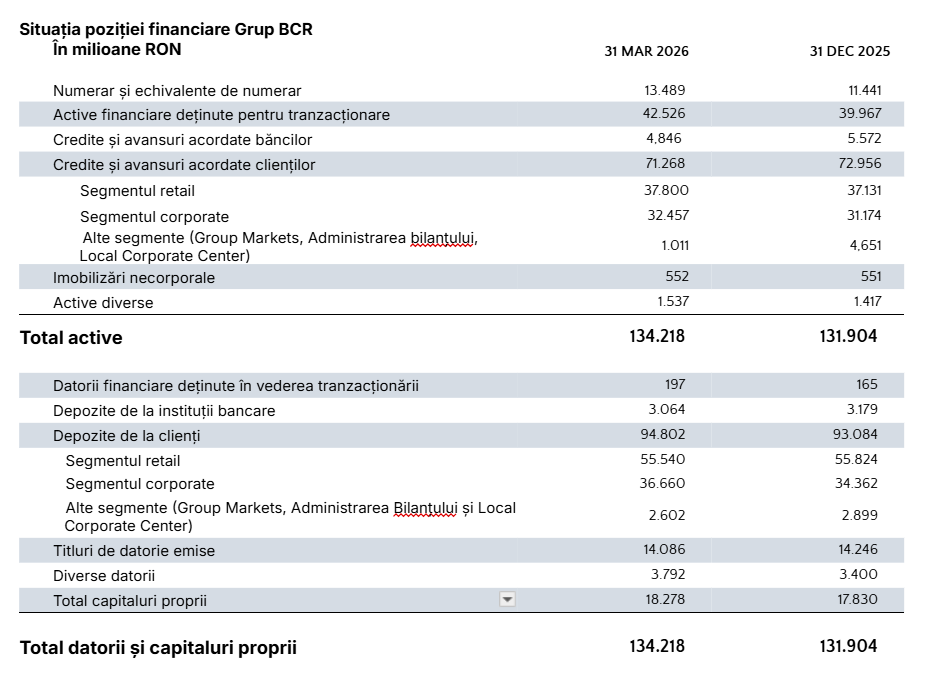The height and width of the screenshot is (681, 925).
Task: Open the dropdown arrow beside Total capitaluri proprii
Action: tap(507, 600)
